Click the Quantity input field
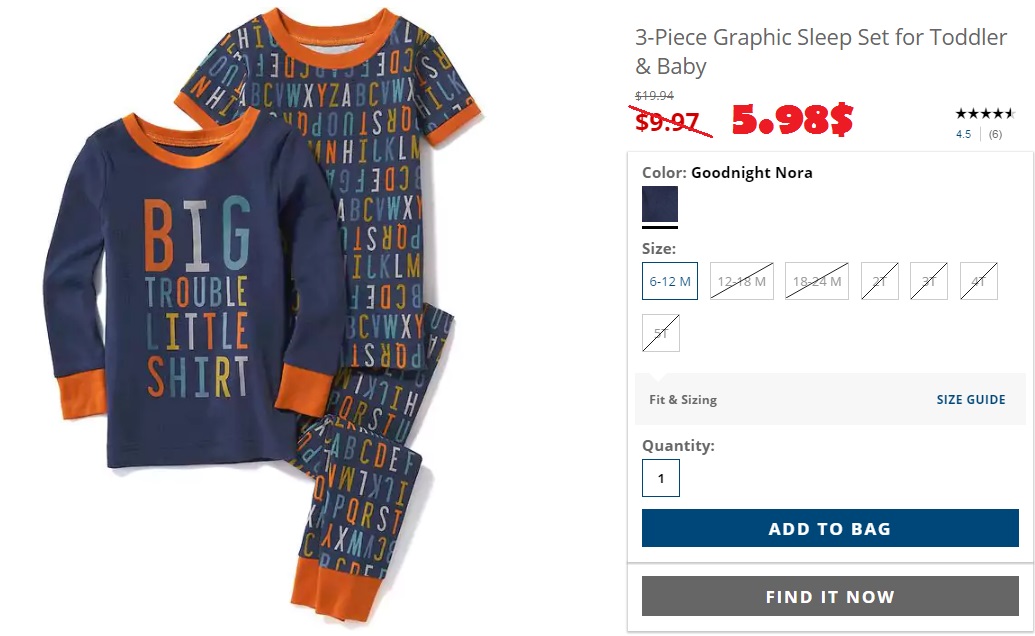Image resolution: width=1035 pixels, height=636 pixels. [x=661, y=478]
